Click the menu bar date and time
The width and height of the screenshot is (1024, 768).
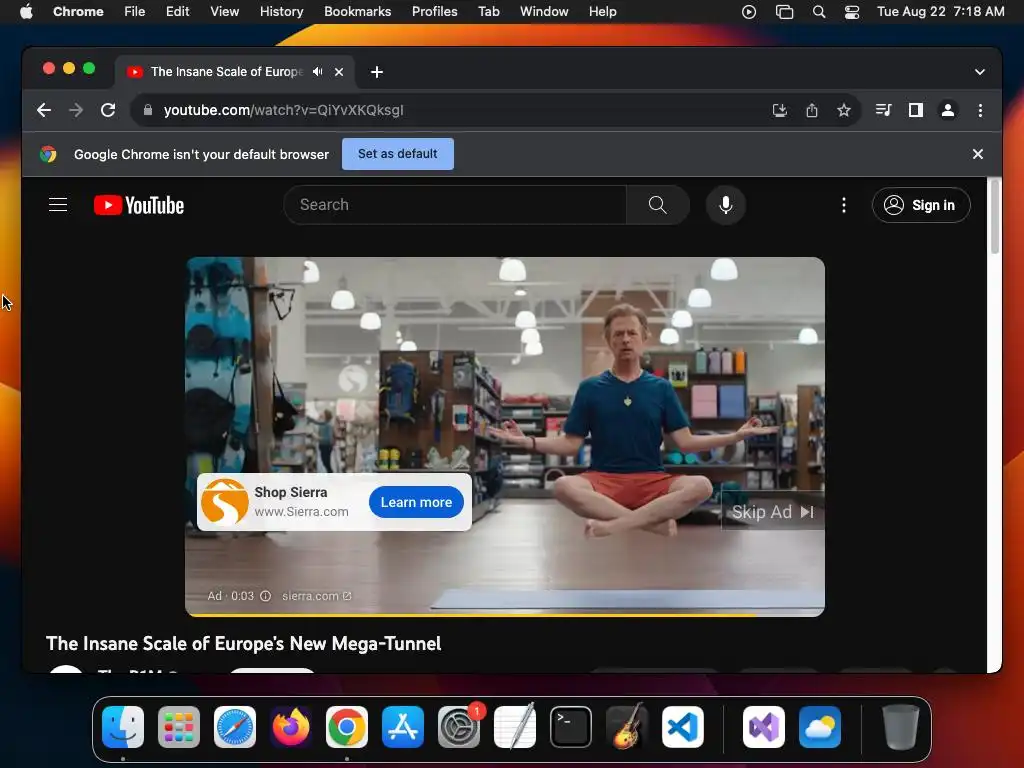click(x=940, y=12)
